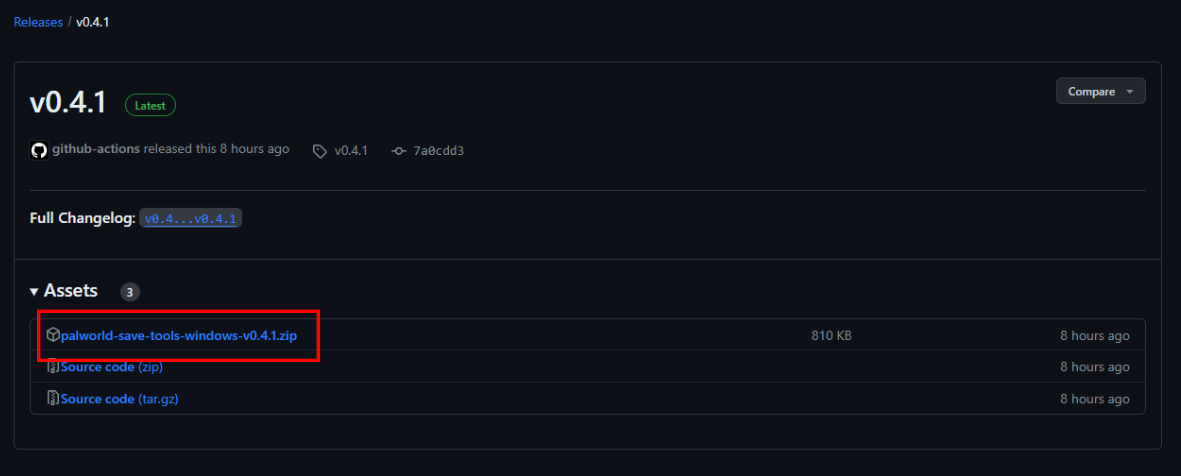Image resolution: width=1181 pixels, height=476 pixels.
Task: Open the github-actions author profile link
Action: [x=98, y=149]
